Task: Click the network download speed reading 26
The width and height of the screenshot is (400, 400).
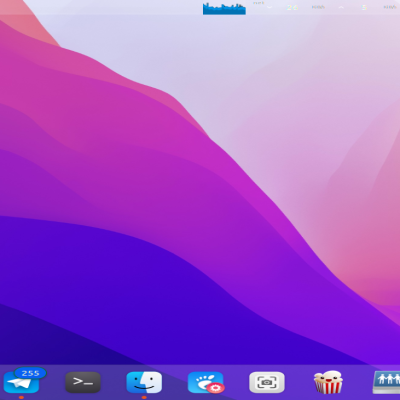Action: coord(292,7)
